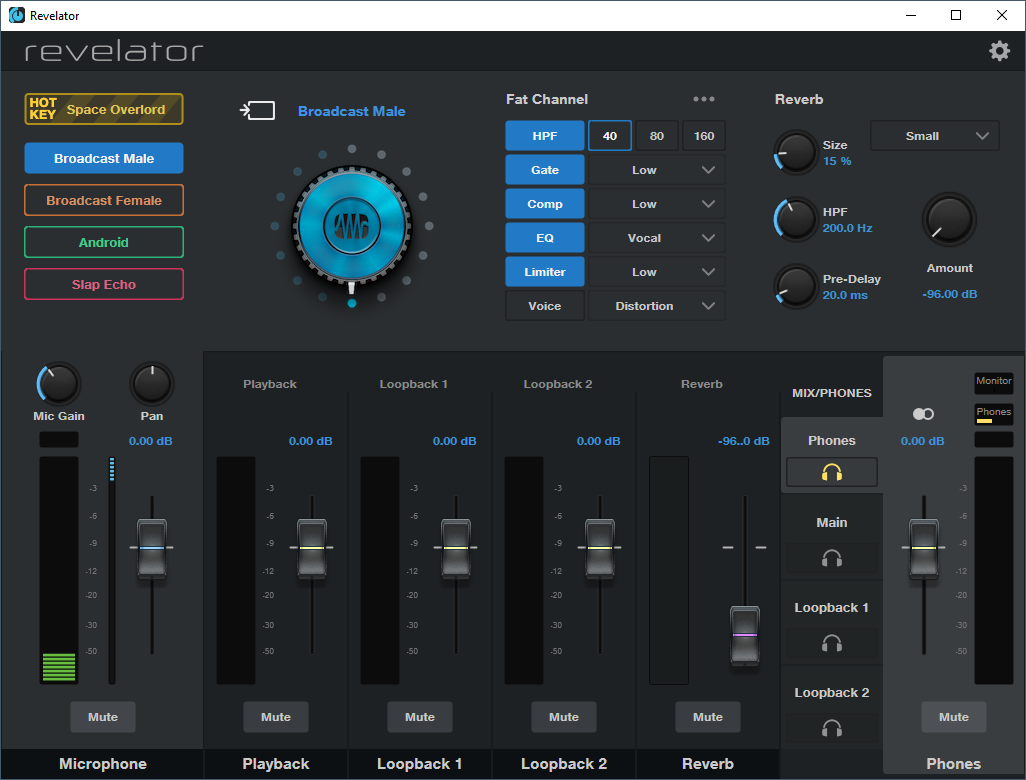Viewport: 1026px width, 780px height.
Task: Click the Hot Key Space Overlord button
Action: point(104,109)
